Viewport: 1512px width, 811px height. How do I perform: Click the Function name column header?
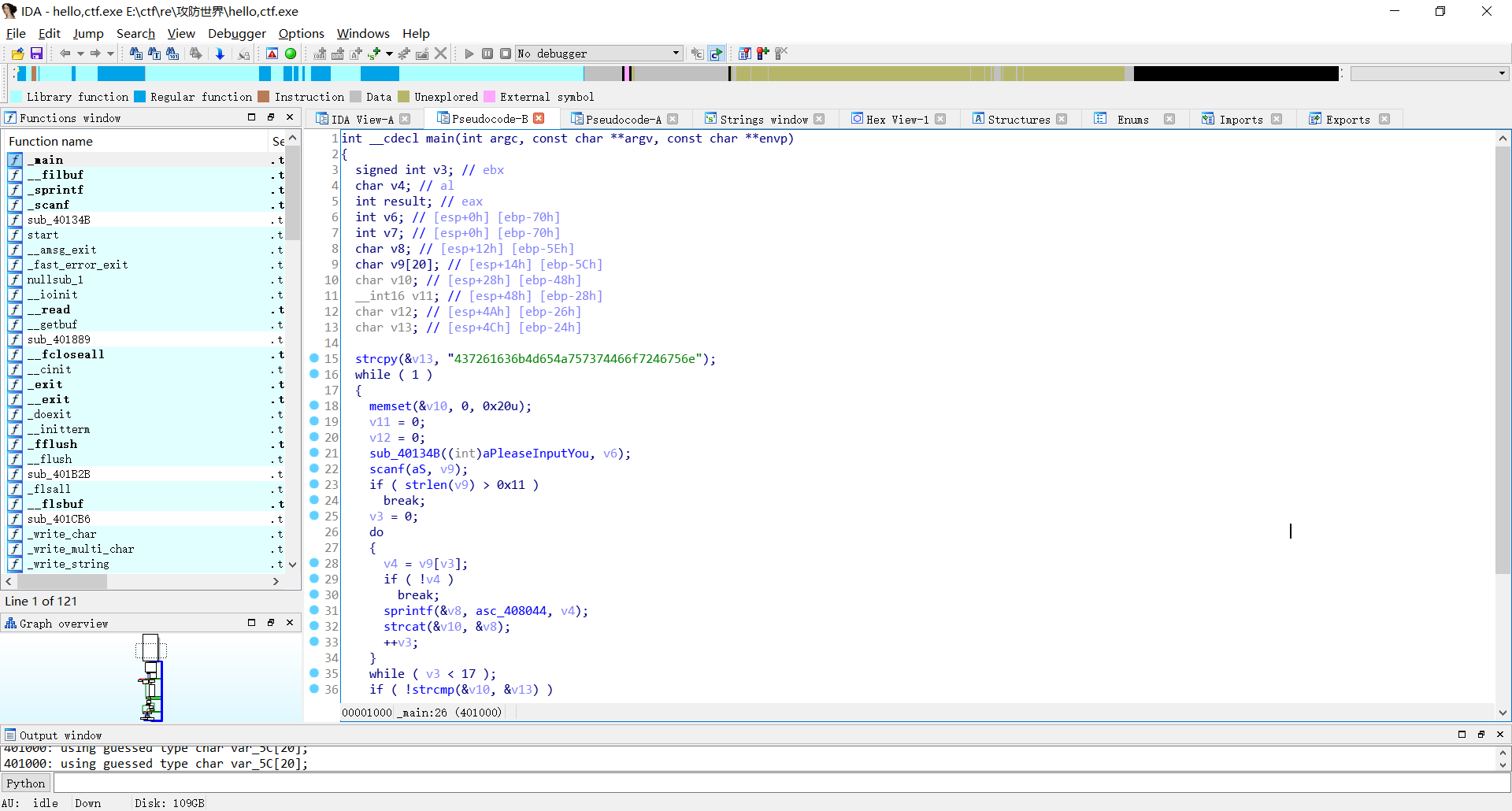[x=136, y=141]
